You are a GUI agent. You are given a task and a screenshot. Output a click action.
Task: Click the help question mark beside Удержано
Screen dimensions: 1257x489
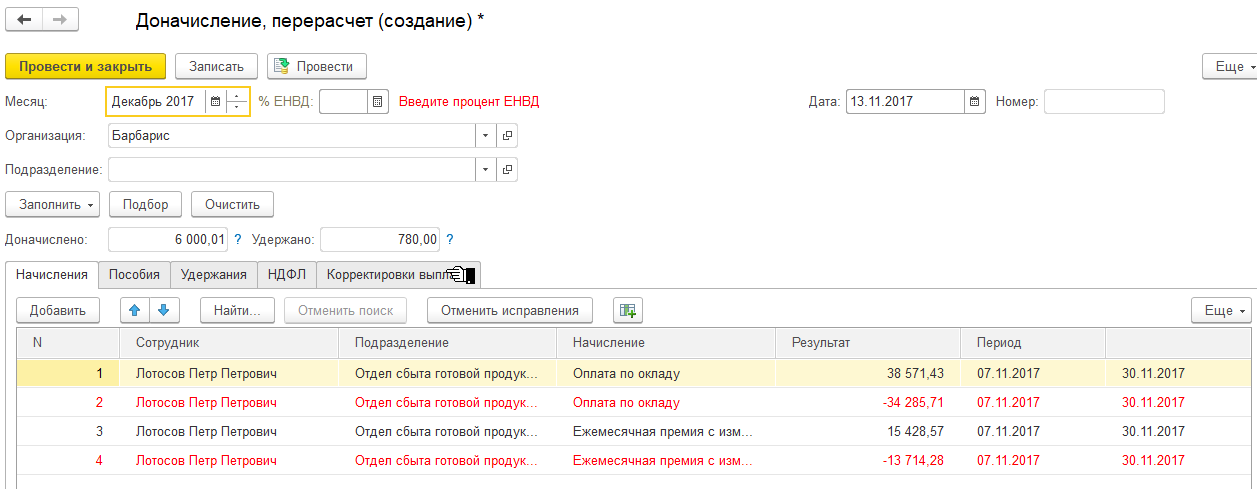450,239
